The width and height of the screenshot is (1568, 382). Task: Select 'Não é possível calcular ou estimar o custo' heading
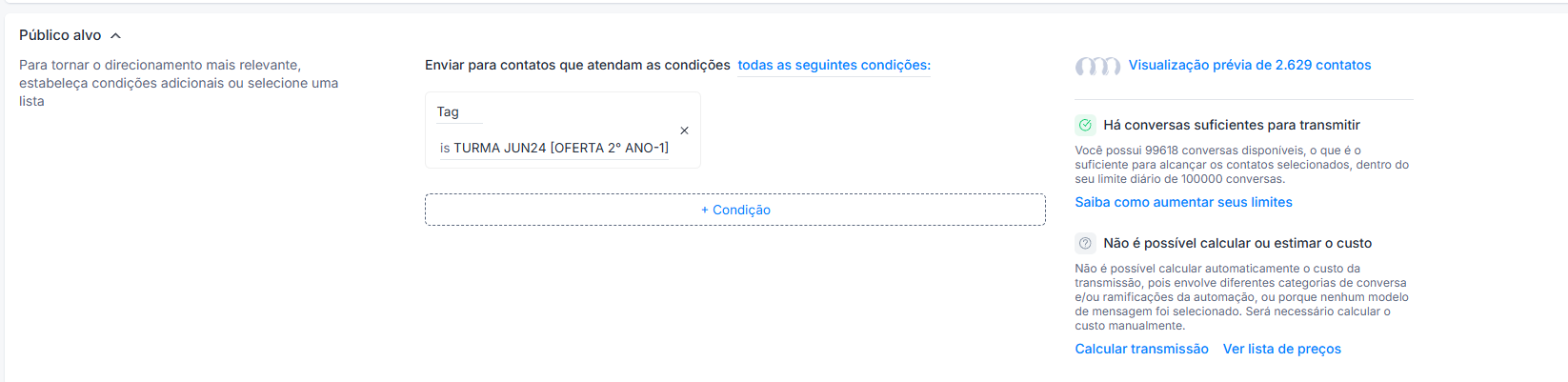(1237, 243)
